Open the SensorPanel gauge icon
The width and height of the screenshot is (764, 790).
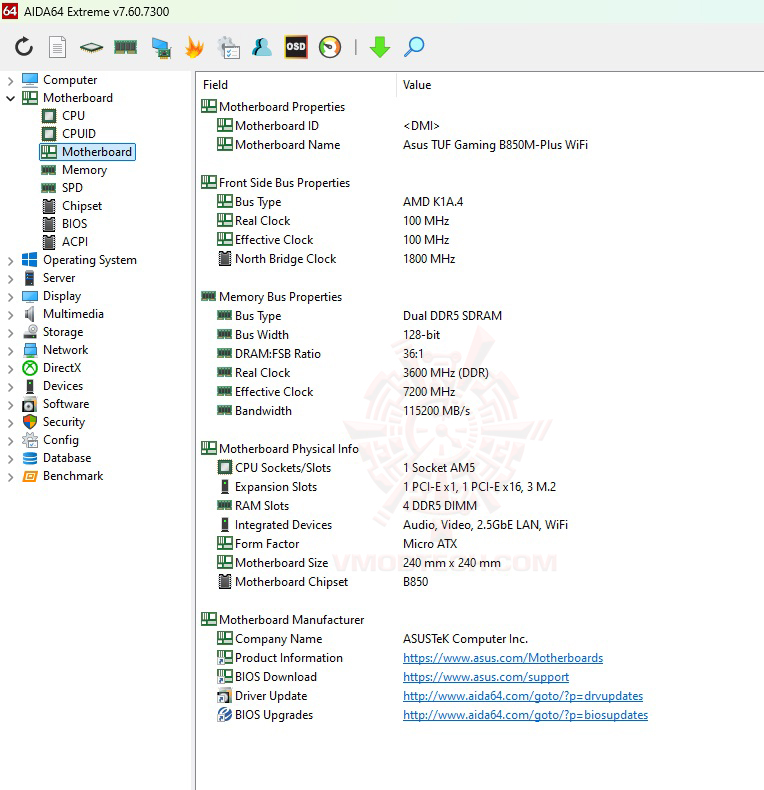(x=330, y=47)
